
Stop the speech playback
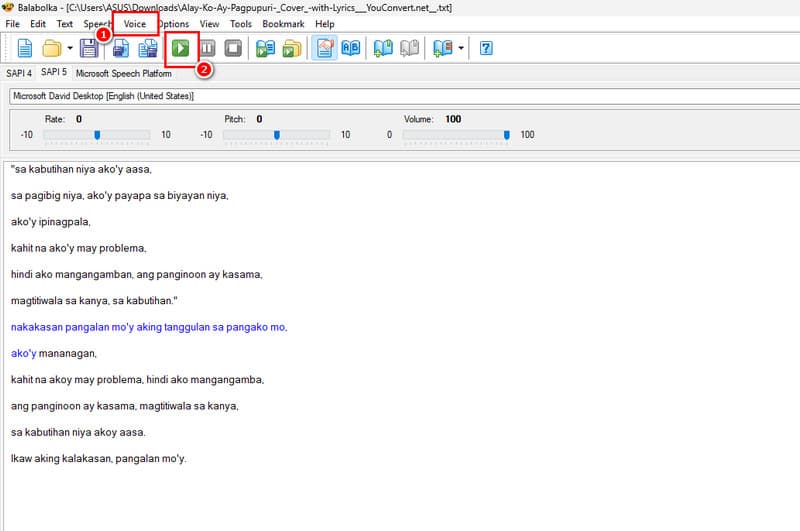click(x=233, y=48)
